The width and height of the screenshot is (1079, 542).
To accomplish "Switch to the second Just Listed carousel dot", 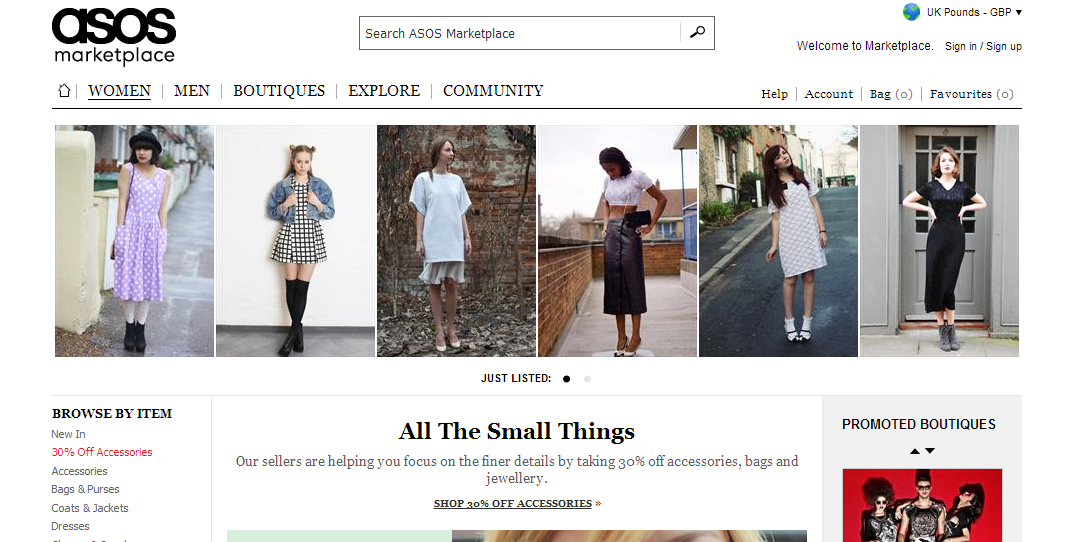I will pos(587,379).
